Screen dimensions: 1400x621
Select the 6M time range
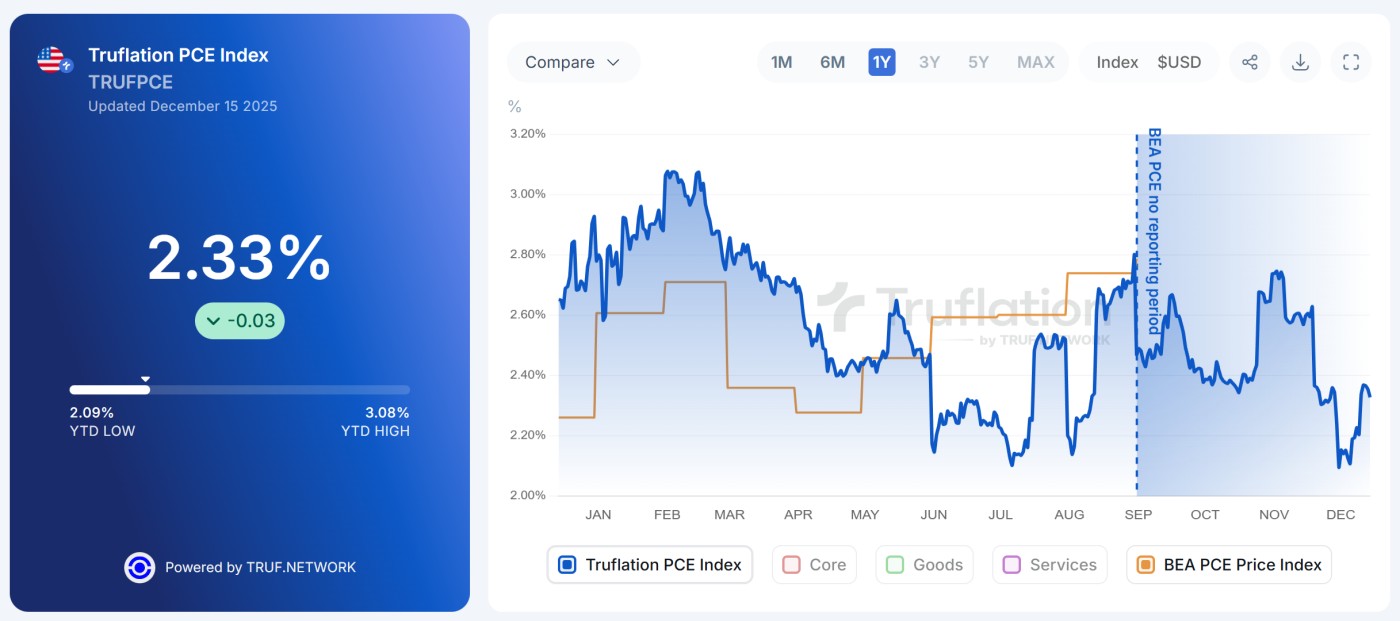[x=832, y=62]
